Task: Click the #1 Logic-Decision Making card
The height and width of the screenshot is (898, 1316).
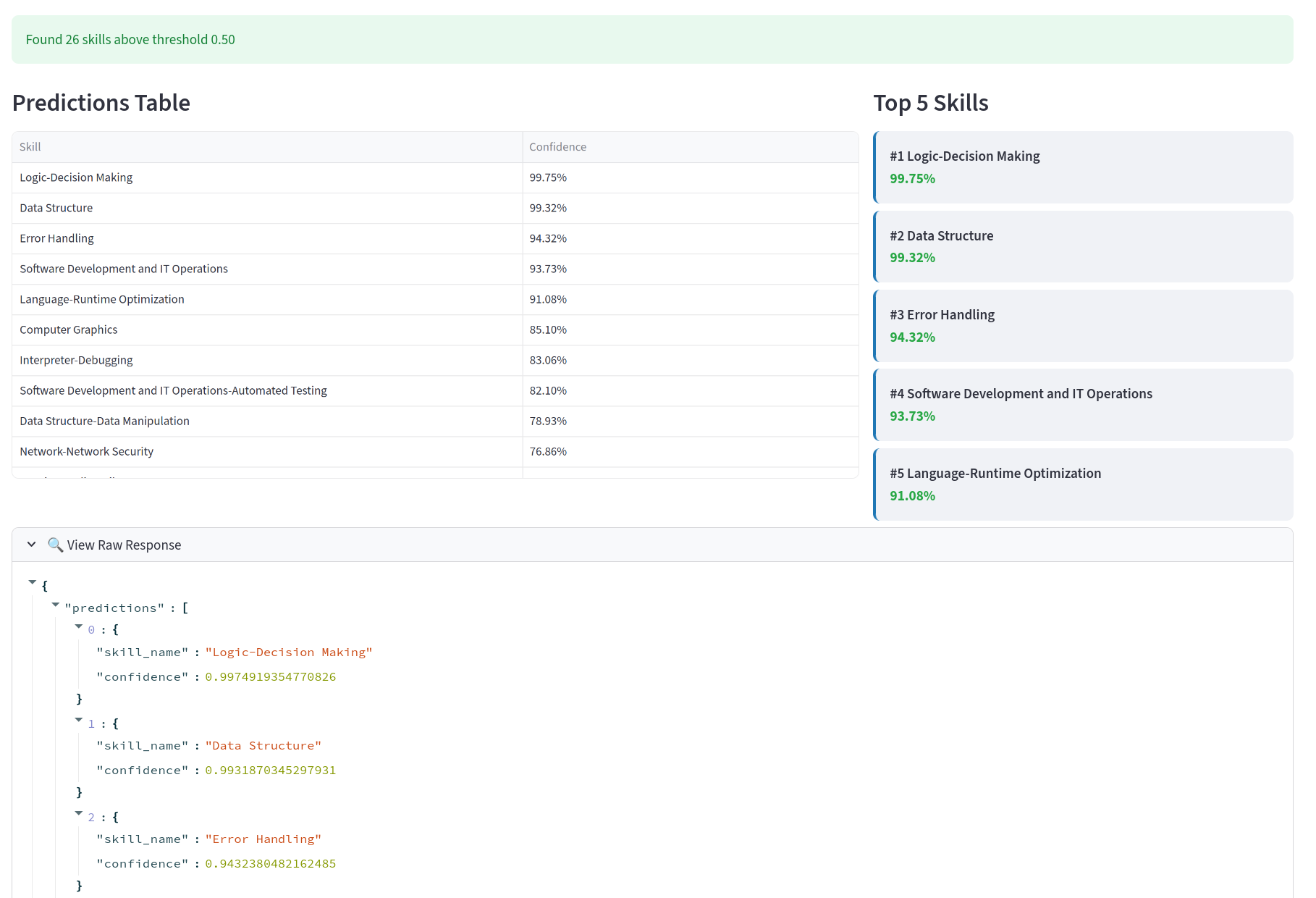Action: 1083,167
